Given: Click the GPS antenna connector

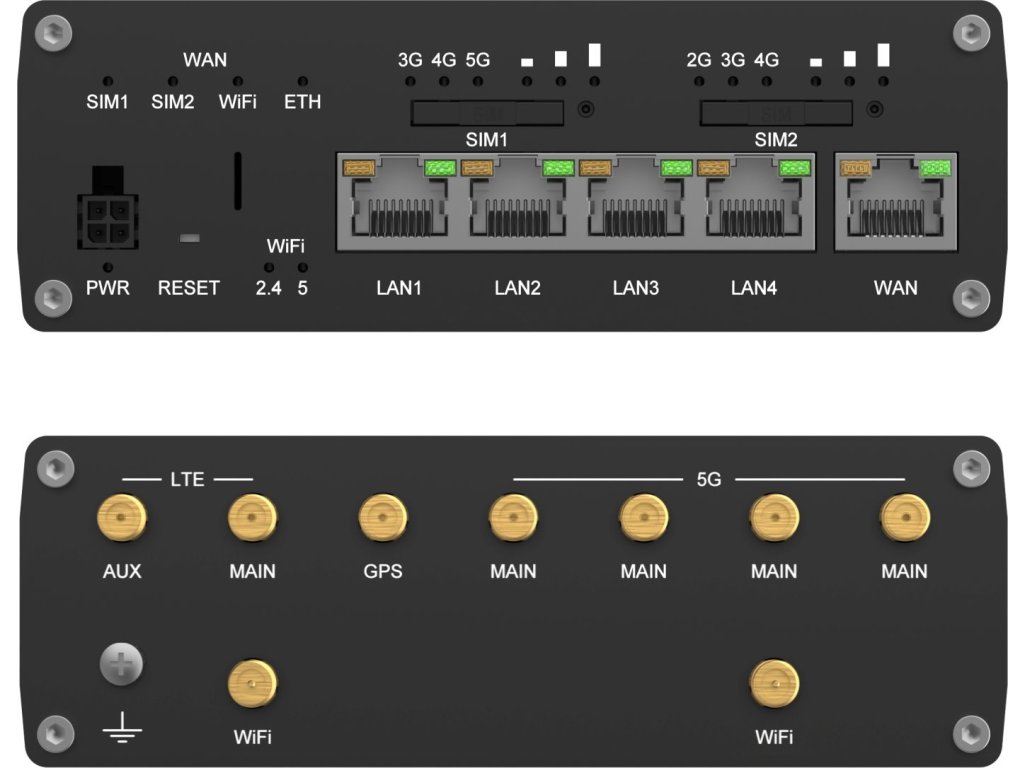Looking at the screenshot, I should (382, 521).
